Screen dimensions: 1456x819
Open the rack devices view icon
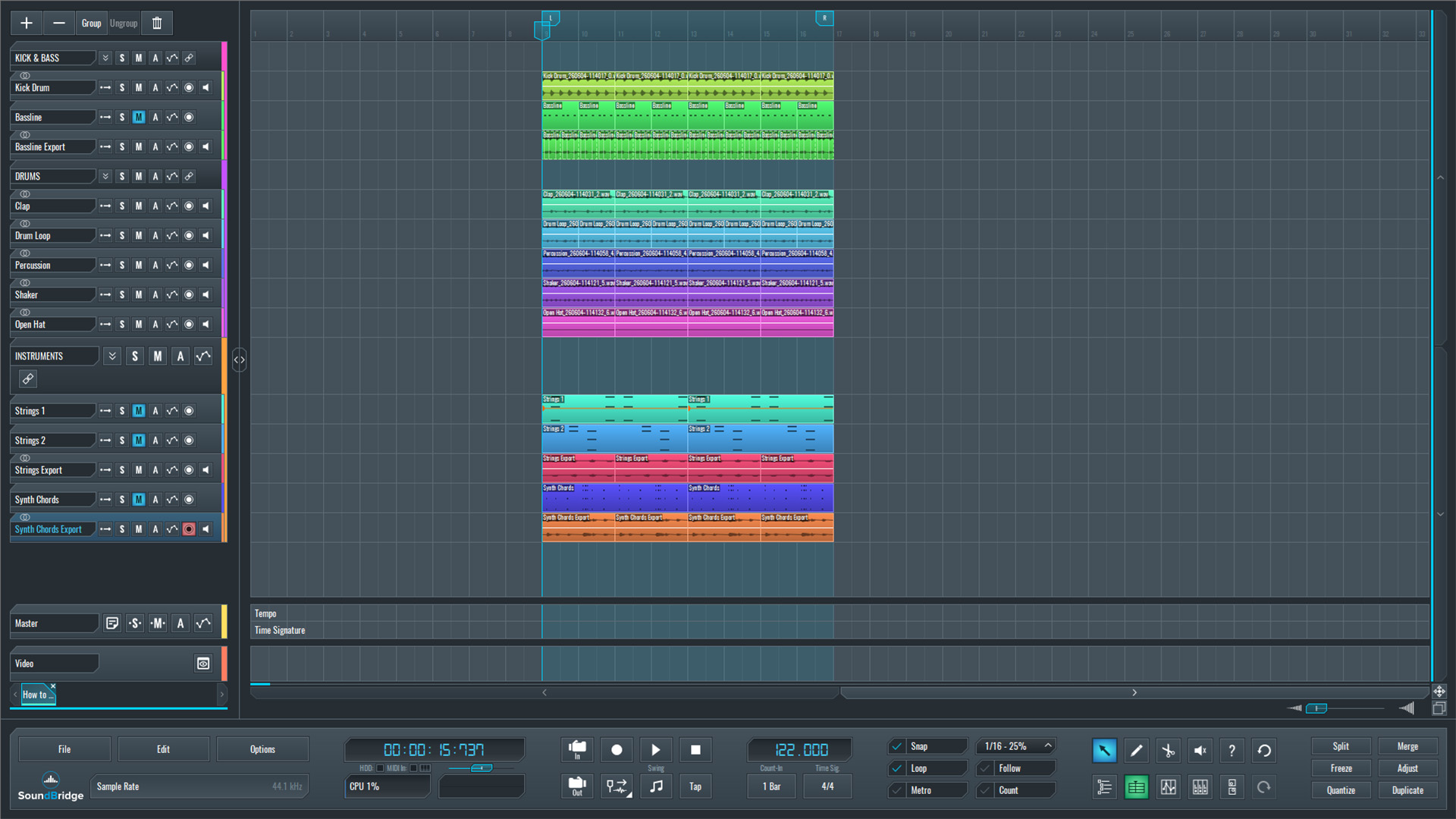1232,787
